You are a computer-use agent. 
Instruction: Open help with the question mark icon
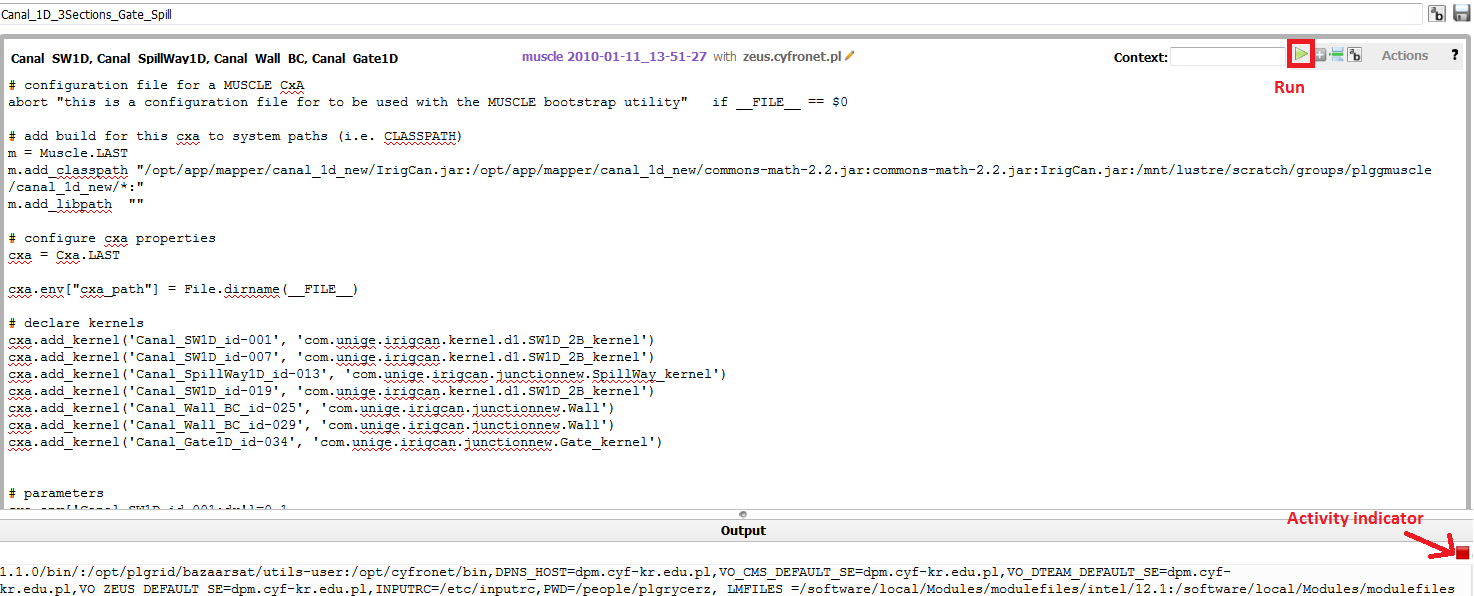click(x=1454, y=56)
